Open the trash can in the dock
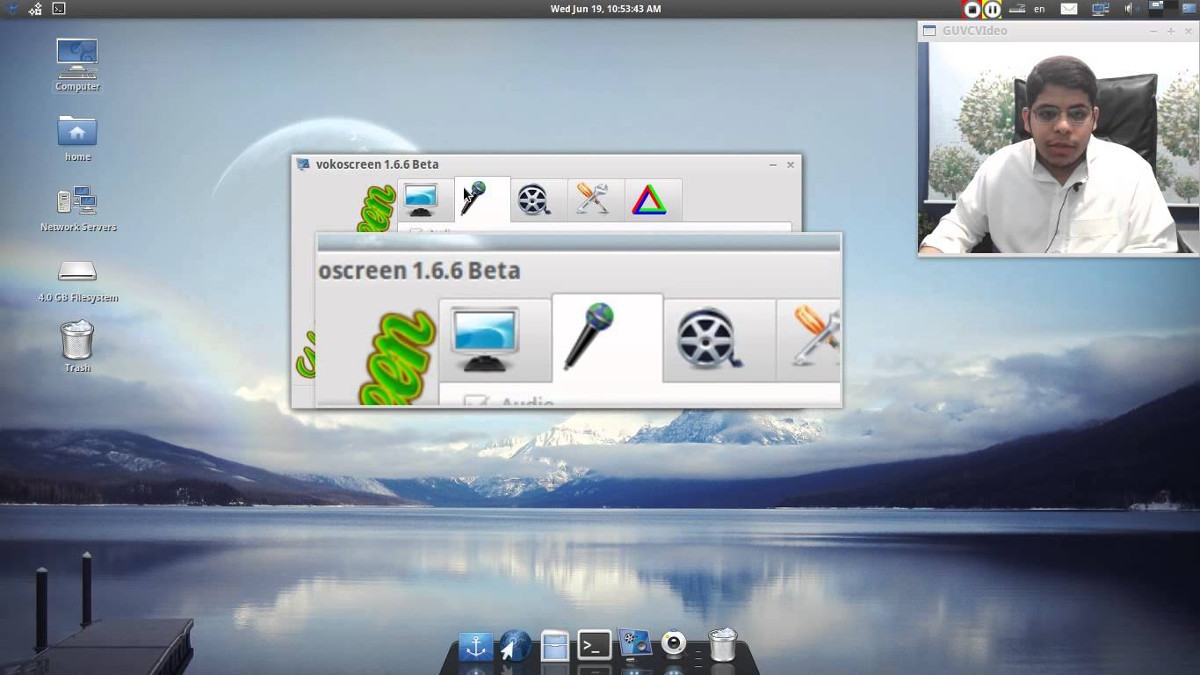Screen dimensions: 1200x675 pos(722,644)
